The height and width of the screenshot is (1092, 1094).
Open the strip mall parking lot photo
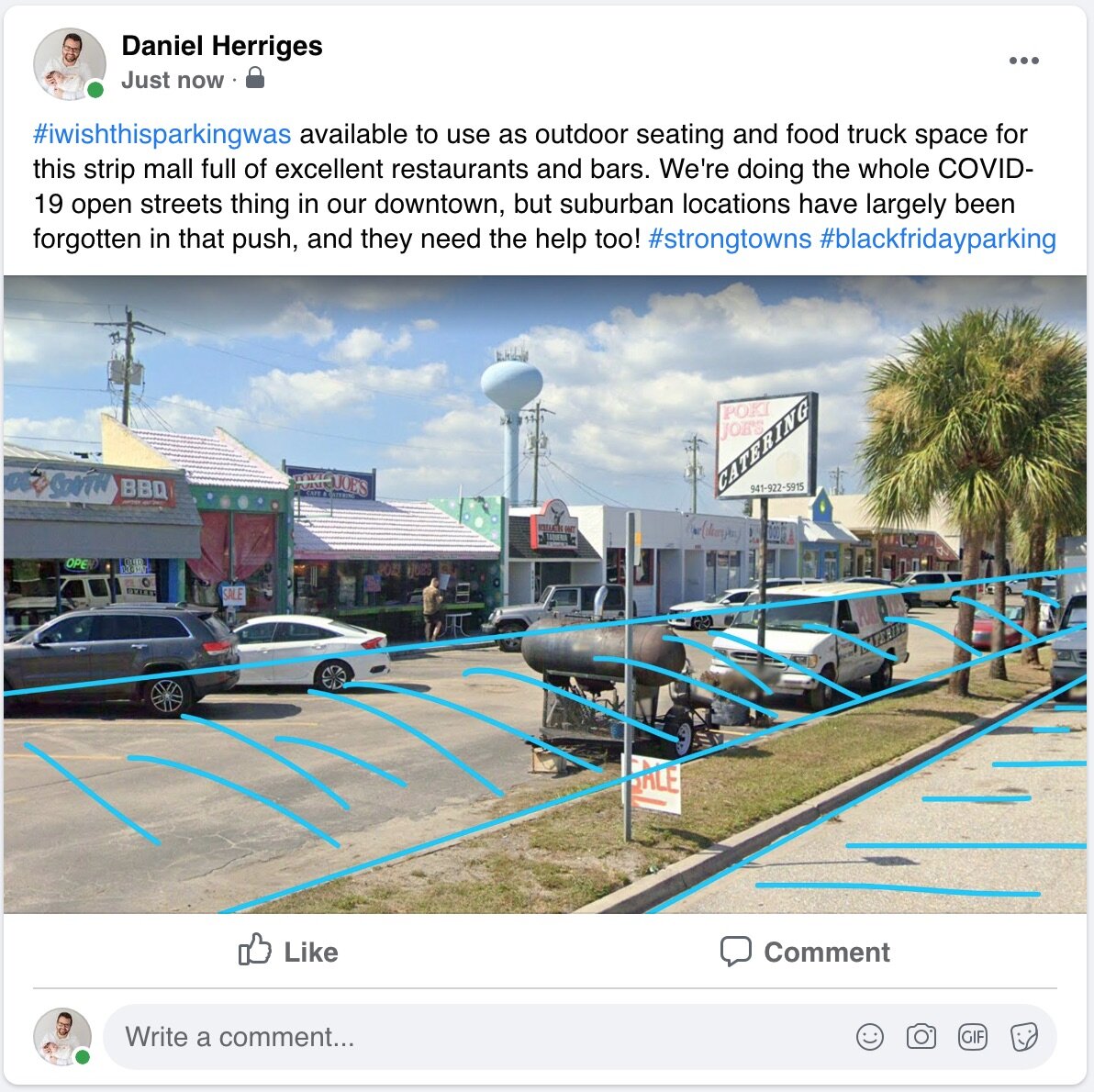(x=545, y=595)
